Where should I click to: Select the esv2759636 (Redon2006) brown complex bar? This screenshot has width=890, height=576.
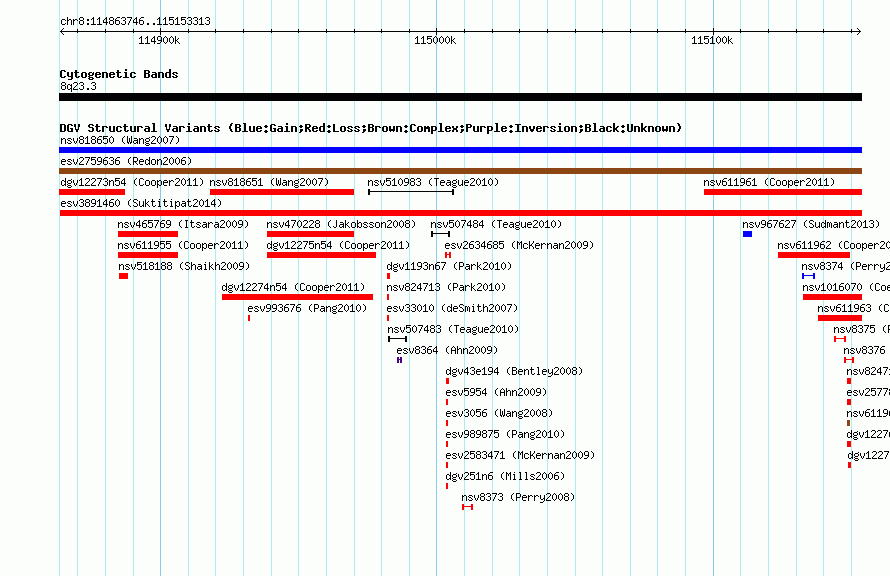pos(460,171)
